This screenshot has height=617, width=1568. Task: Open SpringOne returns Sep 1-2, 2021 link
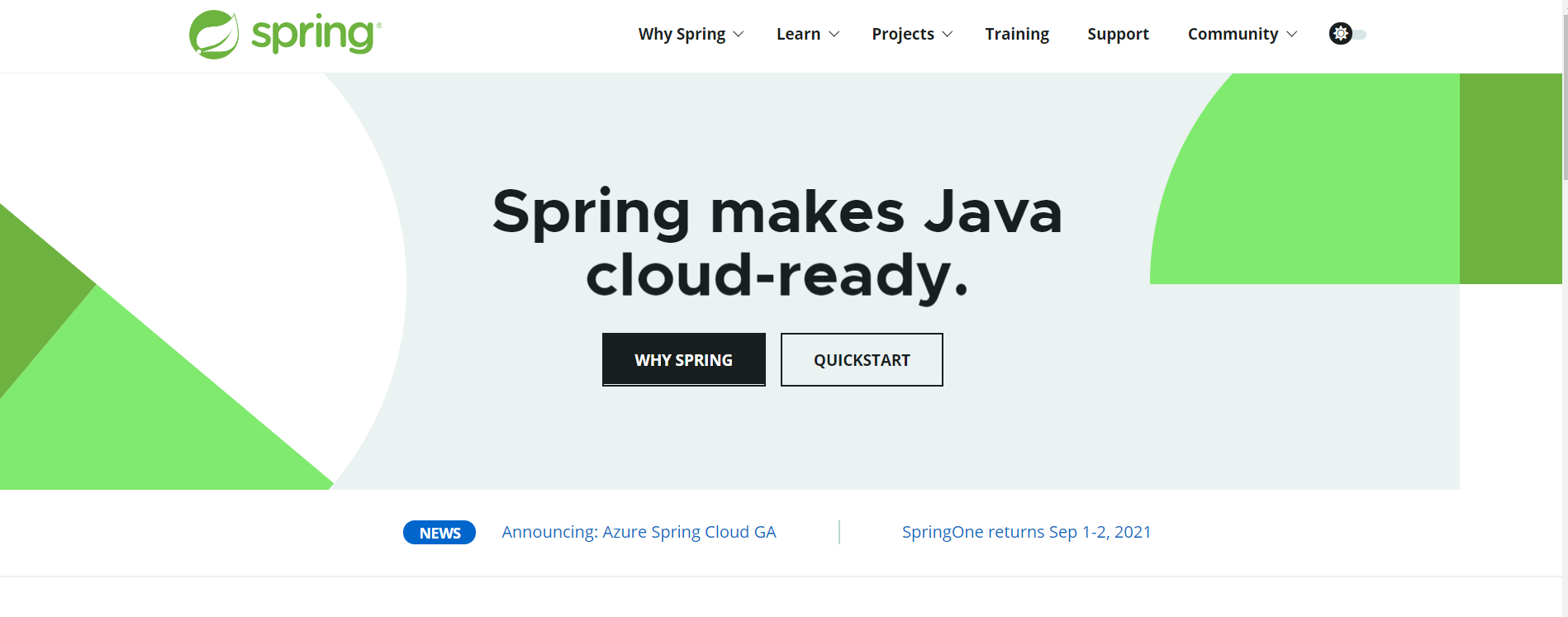[1026, 532]
